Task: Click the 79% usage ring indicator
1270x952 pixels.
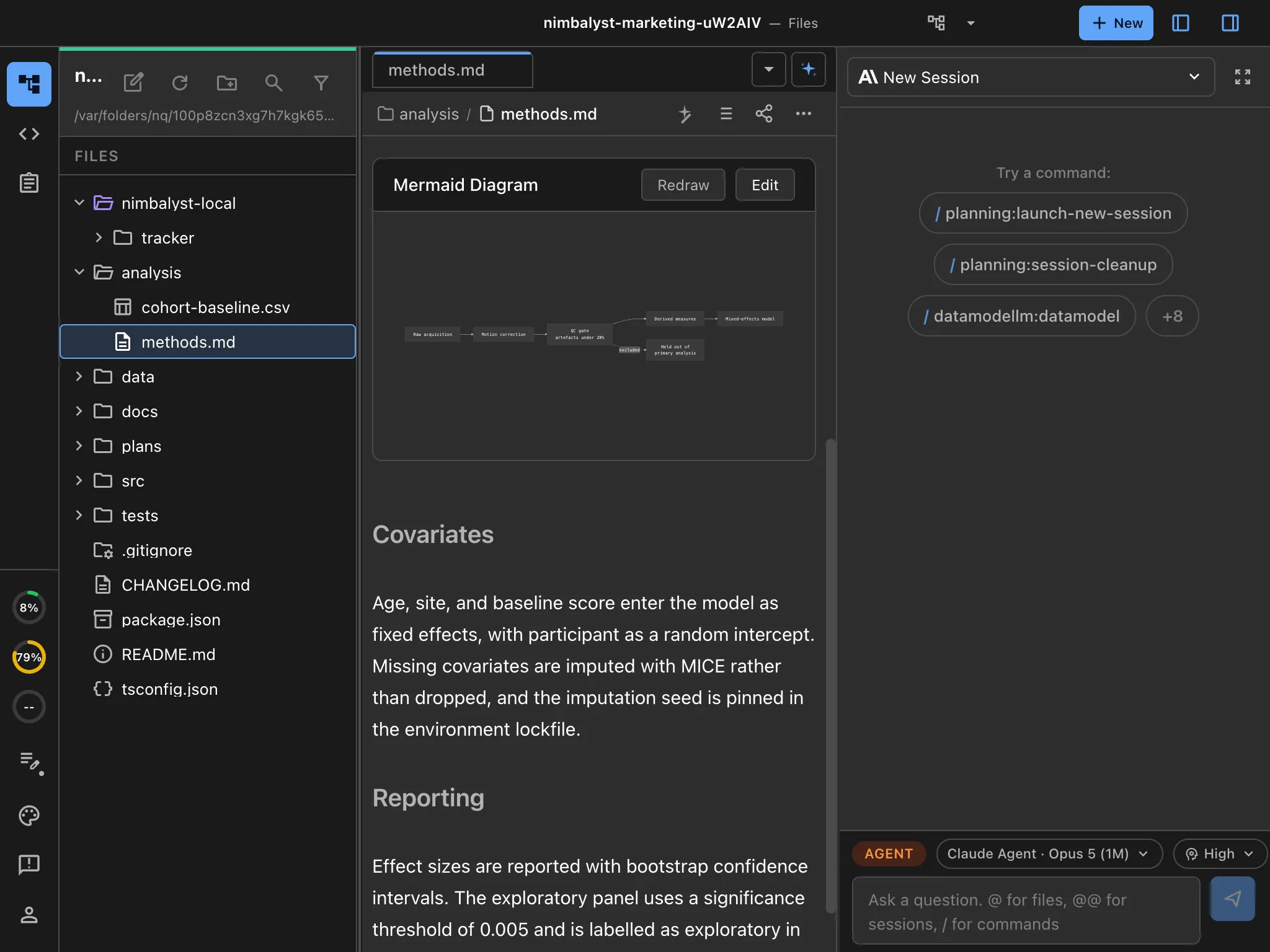Action: 29,657
